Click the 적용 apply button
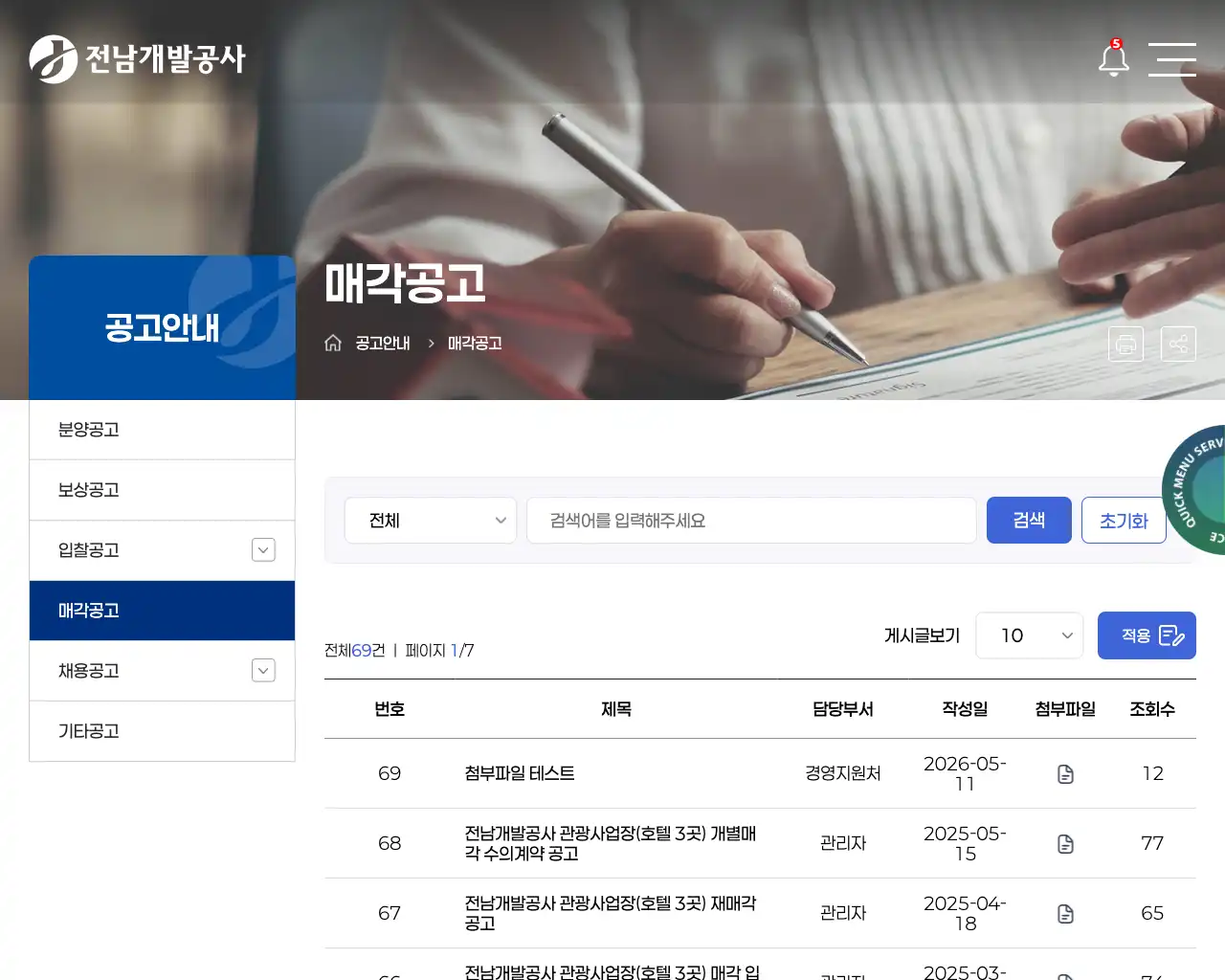1225x980 pixels. click(1147, 635)
